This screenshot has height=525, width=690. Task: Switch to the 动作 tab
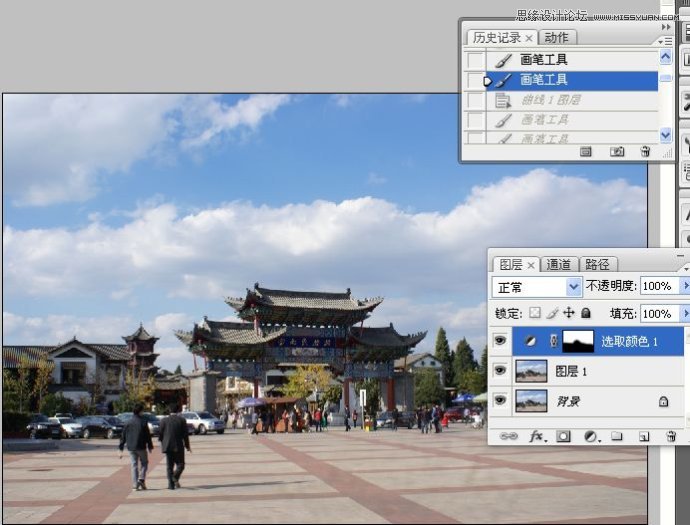coord(556,38)
